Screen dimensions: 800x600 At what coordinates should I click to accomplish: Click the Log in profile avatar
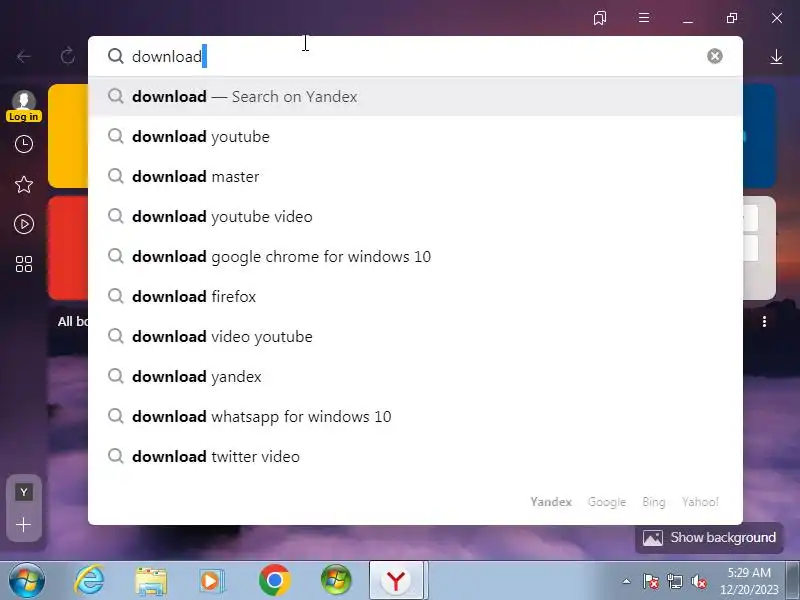tap(23, 106)
